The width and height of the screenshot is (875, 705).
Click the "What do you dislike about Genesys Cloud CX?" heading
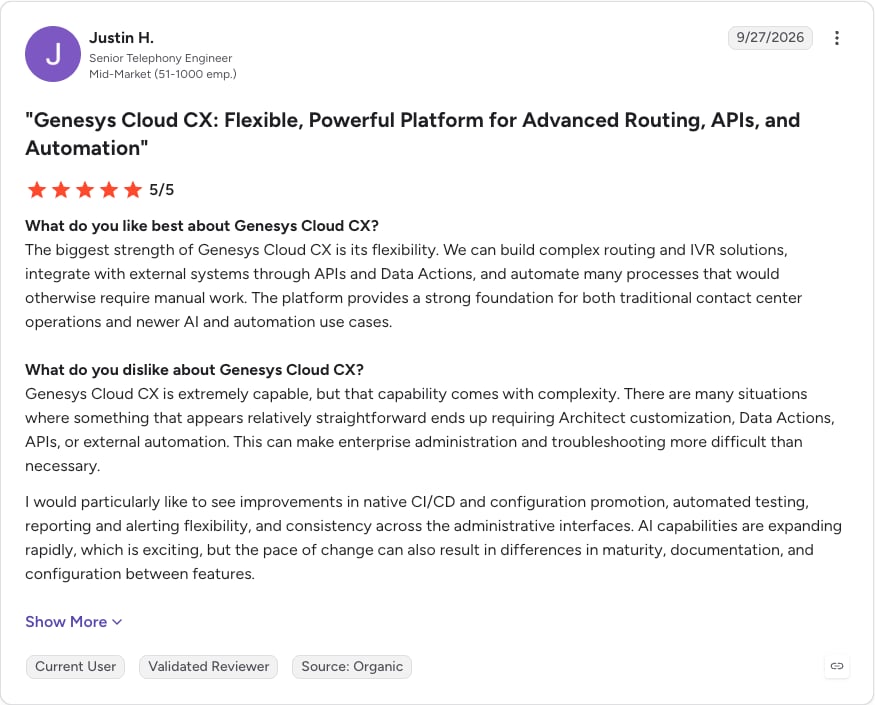click(x=195, y=370)
